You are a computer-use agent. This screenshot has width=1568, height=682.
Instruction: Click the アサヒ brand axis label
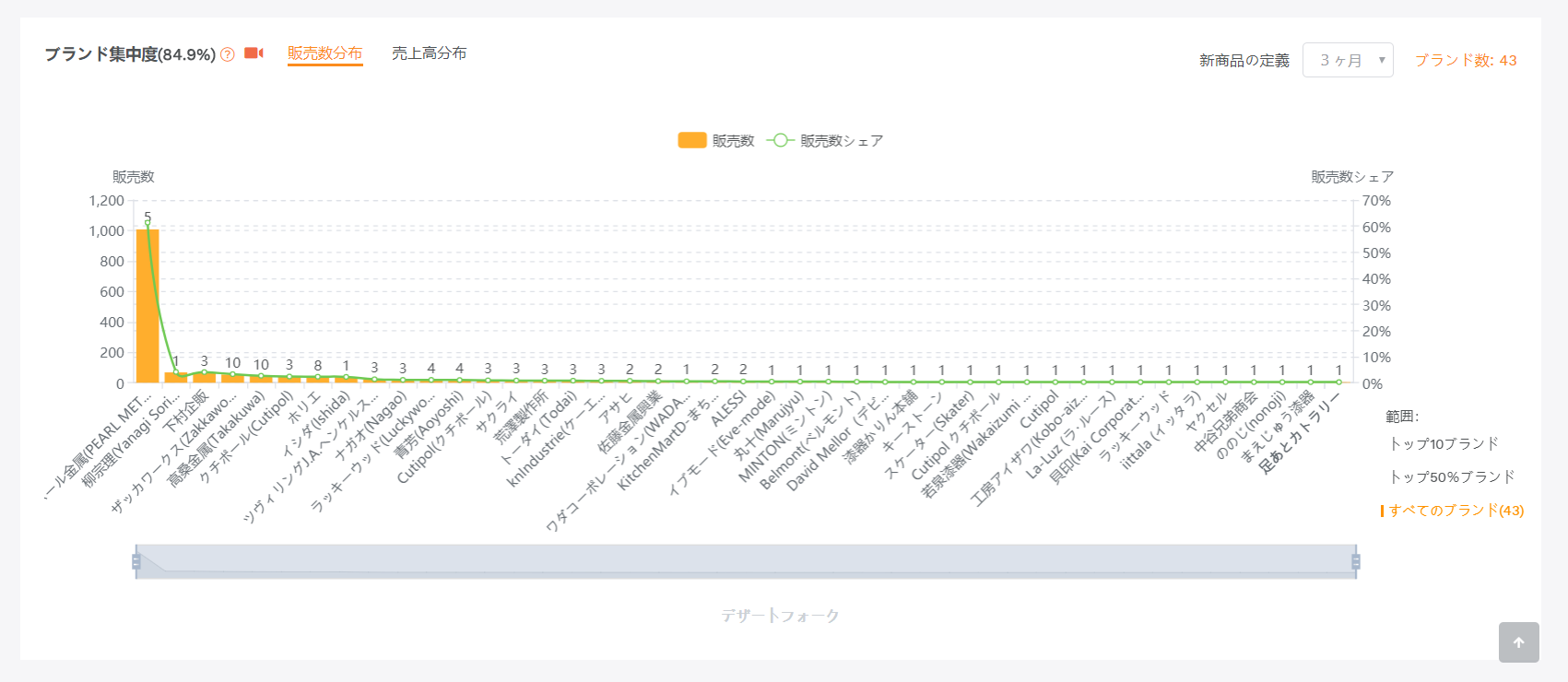(615, 408)
